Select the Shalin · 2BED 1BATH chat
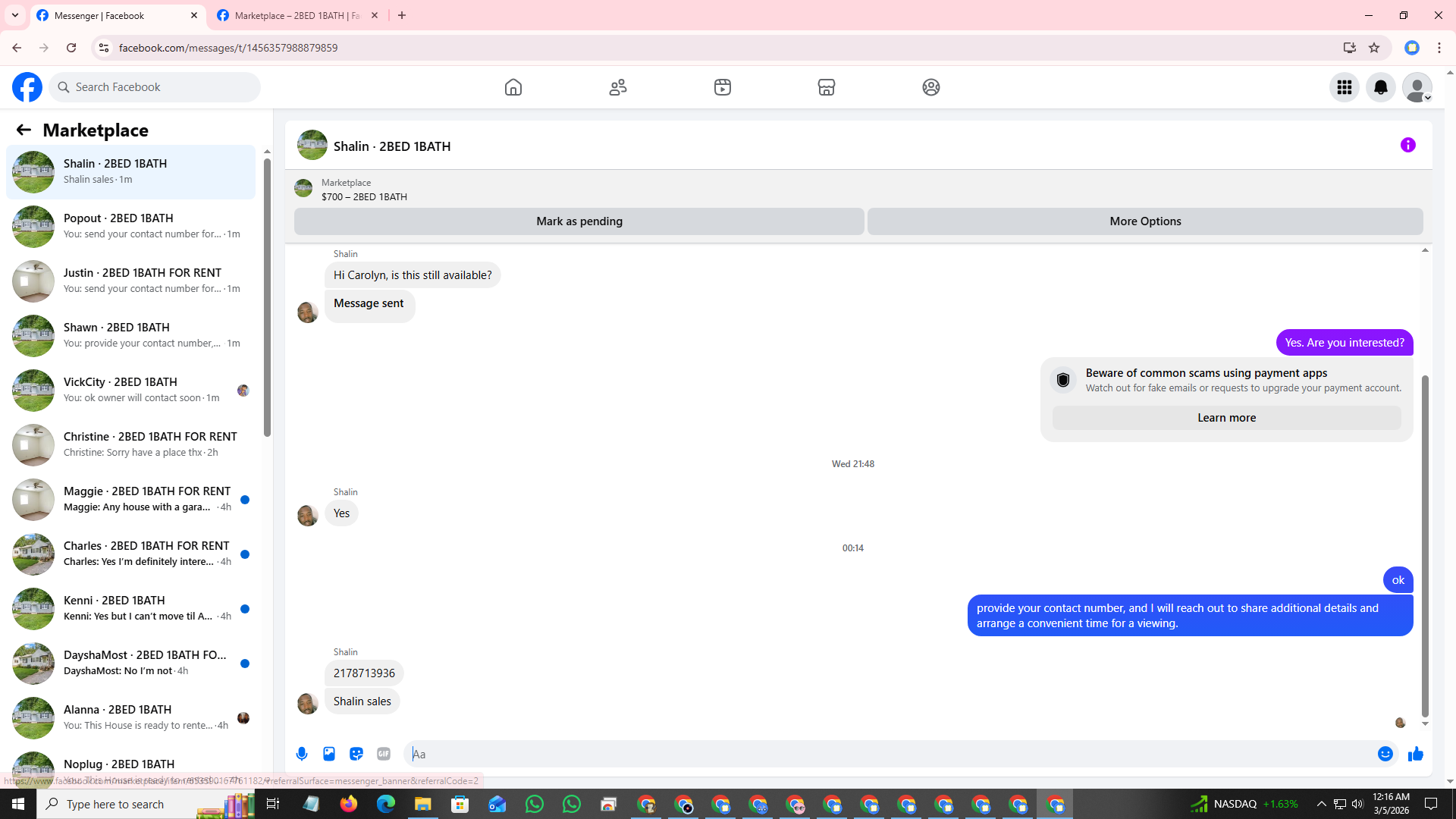This screenshot has width=1456, height=819. tap(130, 171)
